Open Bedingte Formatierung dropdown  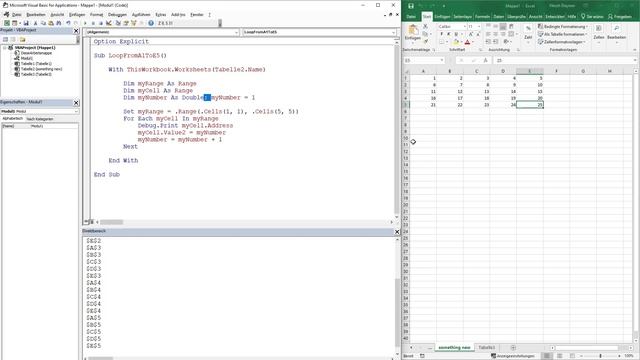coord(563,27)
